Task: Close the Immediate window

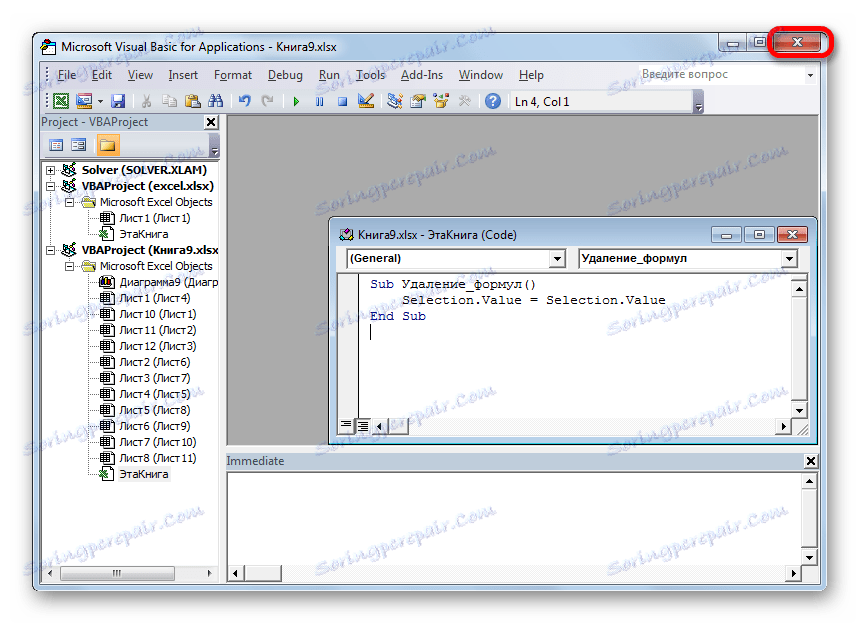Action: click(x=811, y=461)
